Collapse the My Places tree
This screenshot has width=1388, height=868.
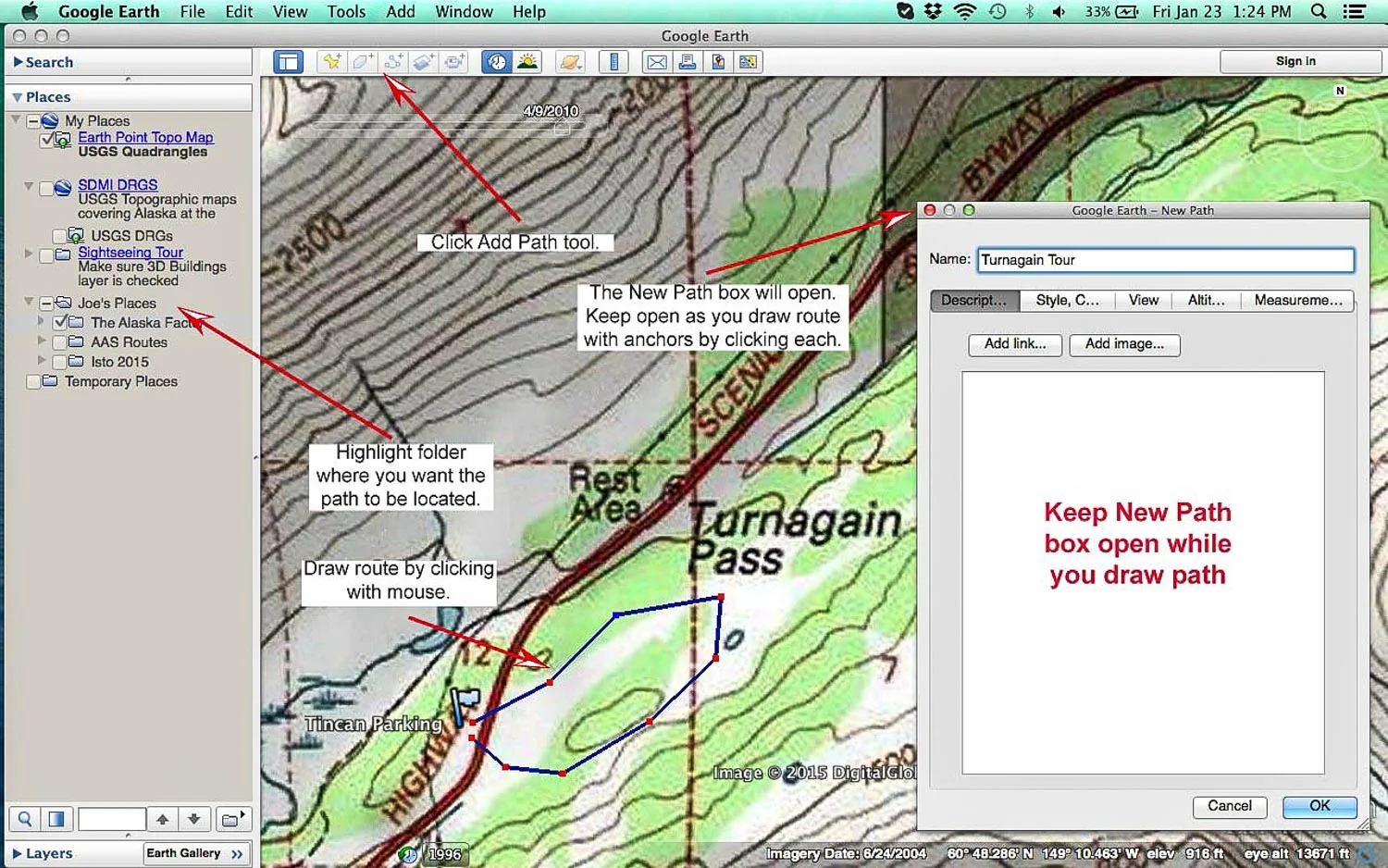[x=16, y=120]
